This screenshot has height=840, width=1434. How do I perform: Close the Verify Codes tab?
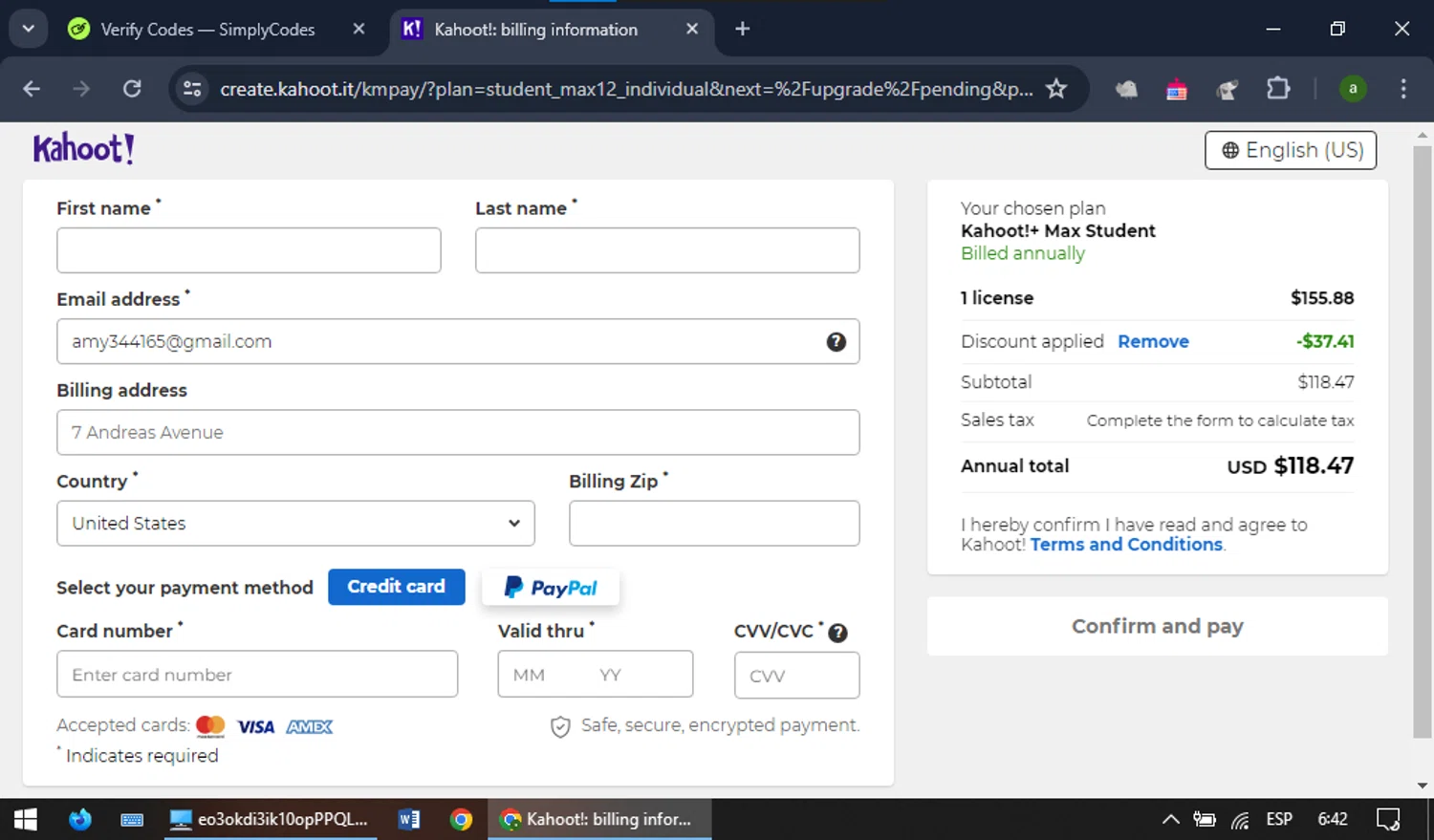point(358,29)
